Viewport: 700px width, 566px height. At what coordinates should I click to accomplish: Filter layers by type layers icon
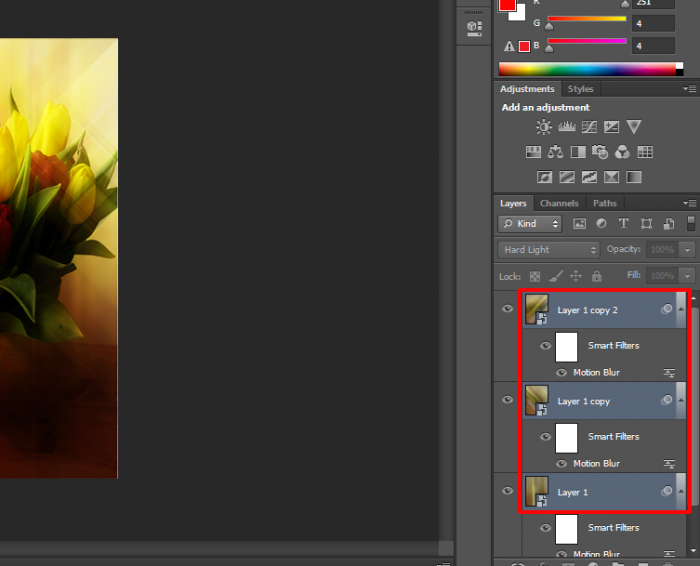coord(624,224)
